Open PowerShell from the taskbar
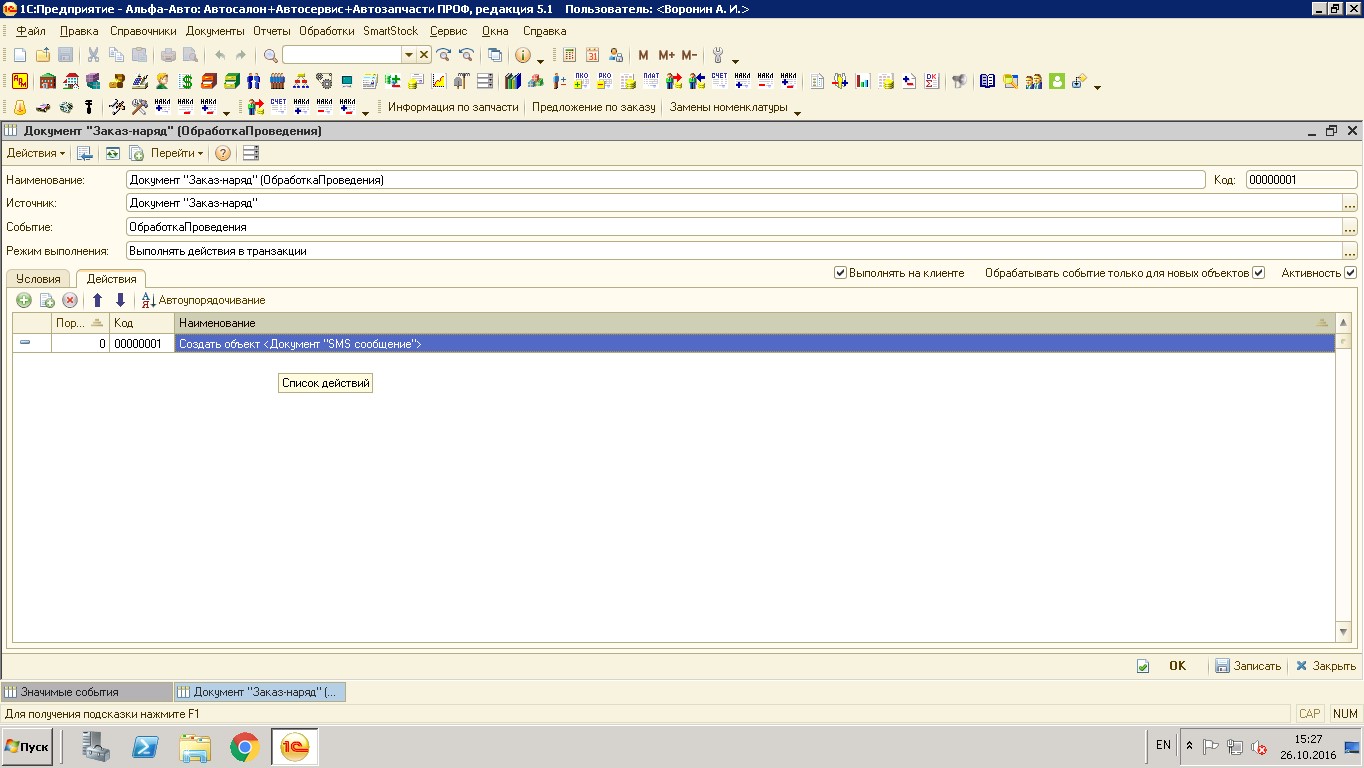Image resolution: width=1364 pixels, height=768 pixels. click(146, 747)
